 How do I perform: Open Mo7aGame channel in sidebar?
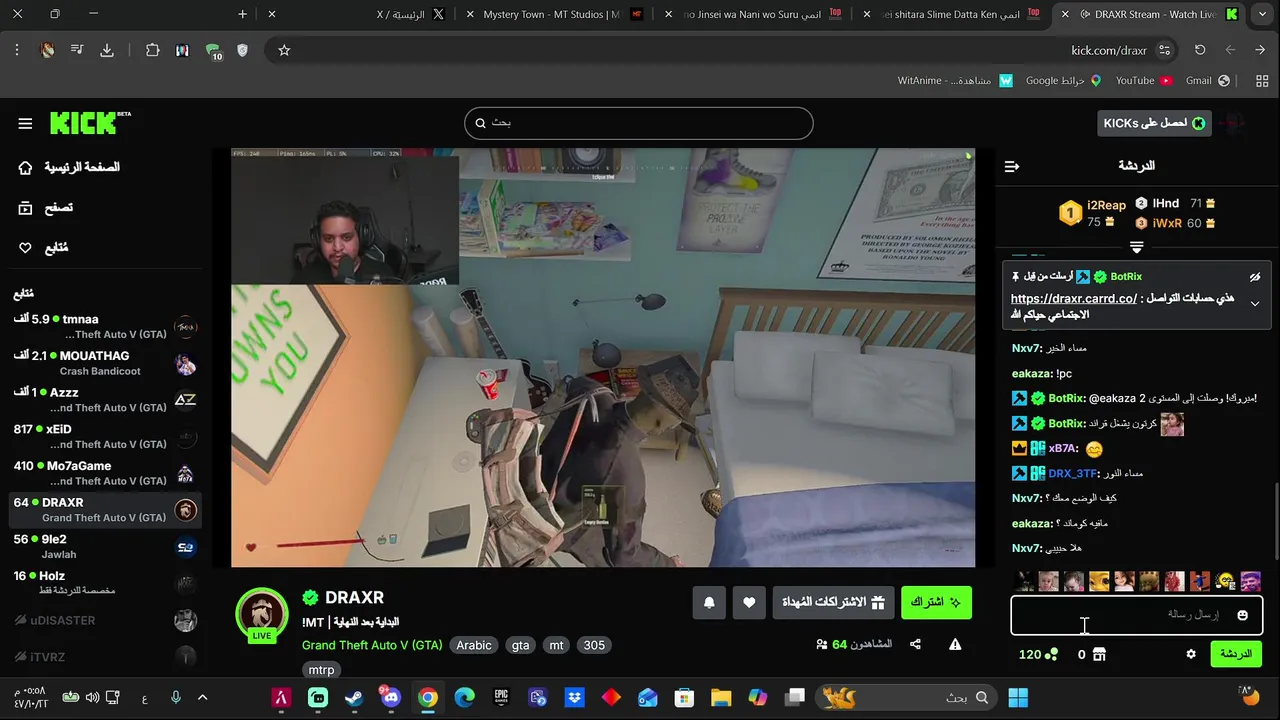click(105, 473)
